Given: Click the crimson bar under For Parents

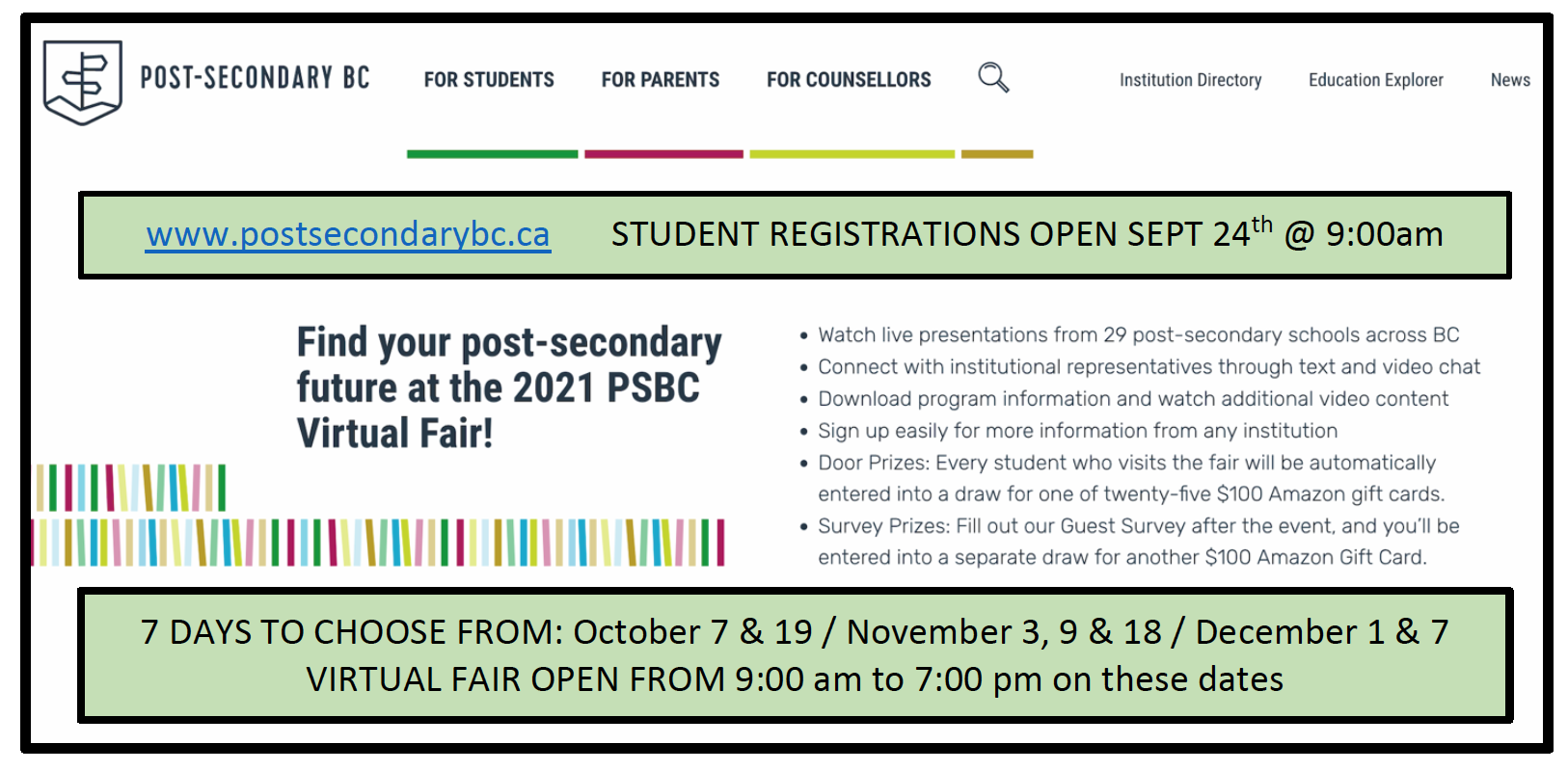Looking at the screenshot, I should pos(663,154).
